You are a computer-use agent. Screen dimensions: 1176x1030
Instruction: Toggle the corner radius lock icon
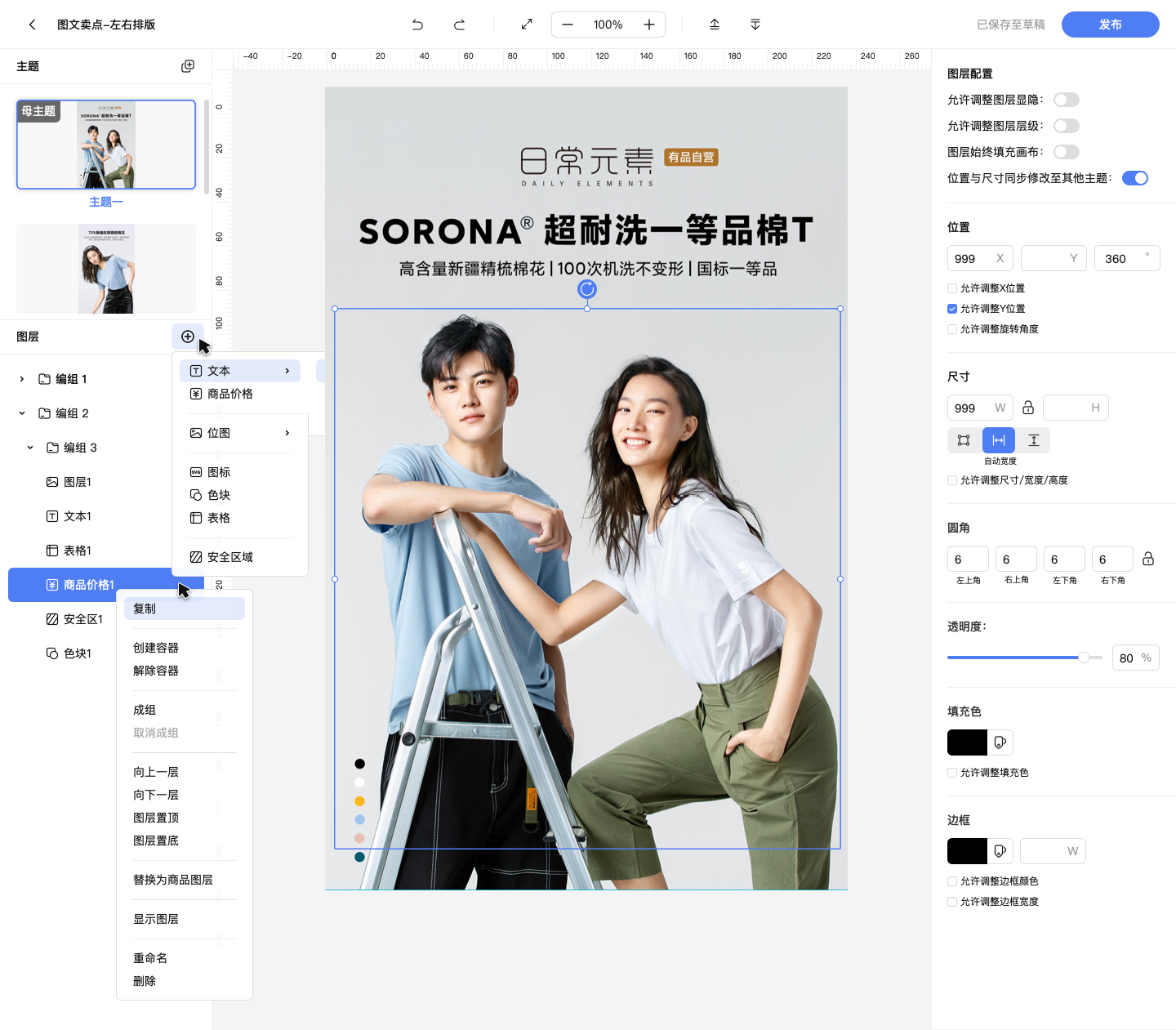click(1148, 559)
